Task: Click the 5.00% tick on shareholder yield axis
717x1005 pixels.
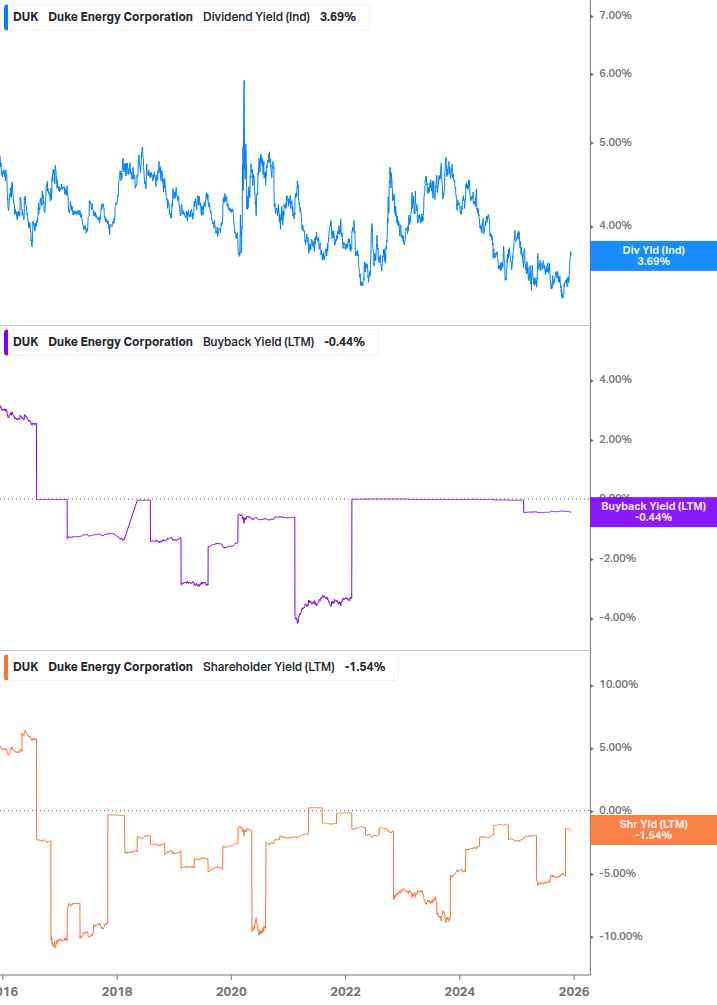Action: click(615, 747)
